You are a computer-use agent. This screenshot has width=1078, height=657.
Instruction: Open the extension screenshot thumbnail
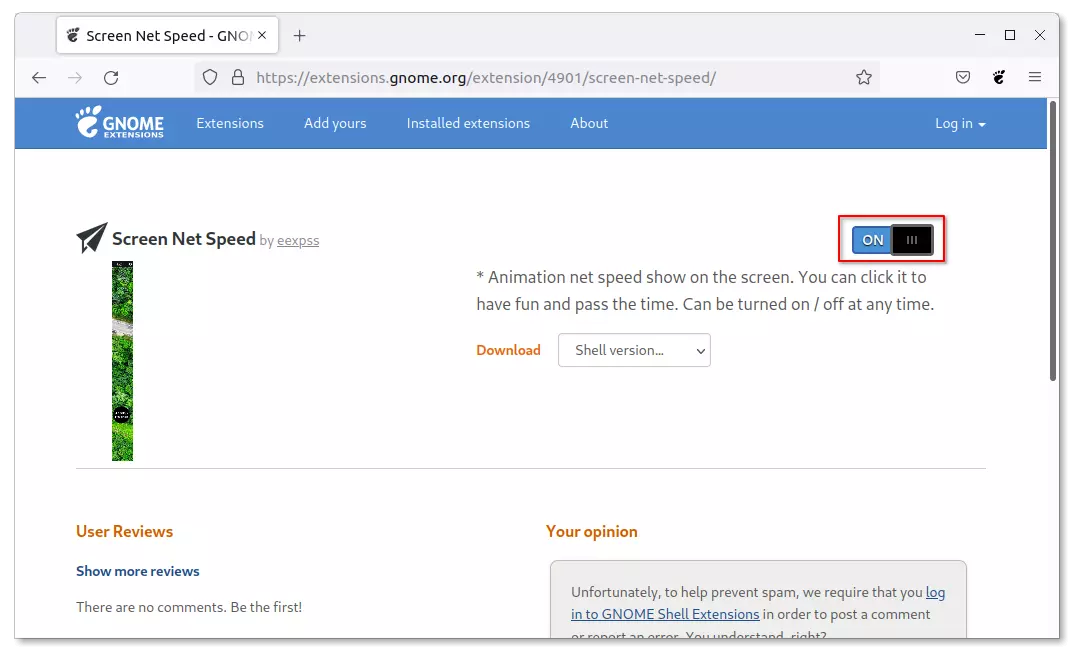coord(122,361)
